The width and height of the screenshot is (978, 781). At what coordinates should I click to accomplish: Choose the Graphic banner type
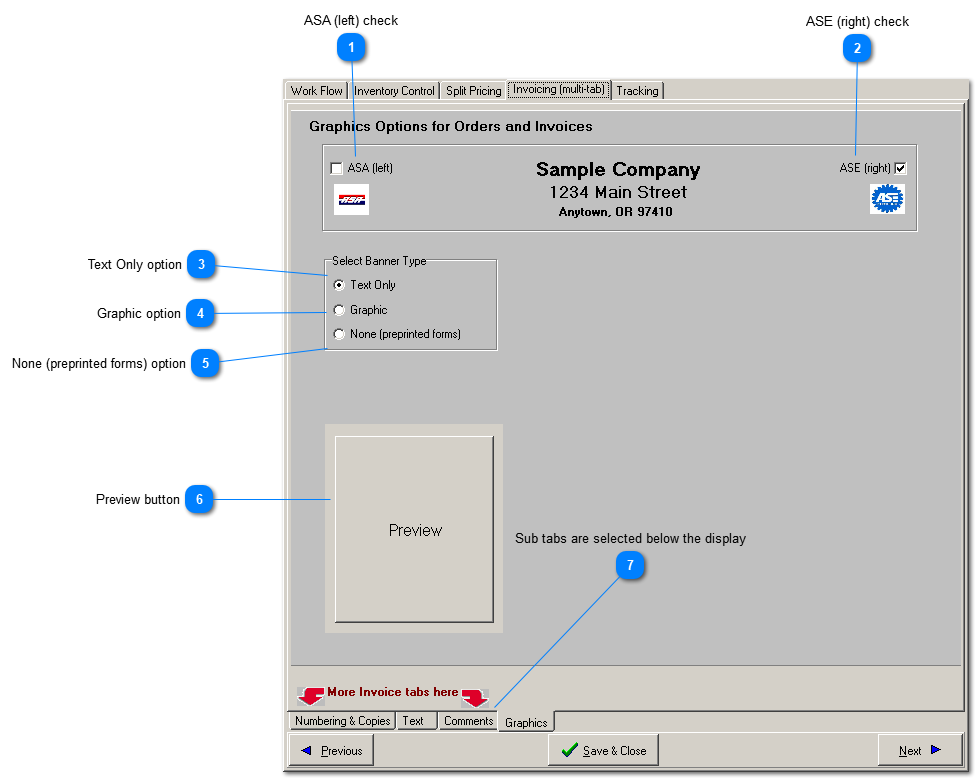(340, 310)
